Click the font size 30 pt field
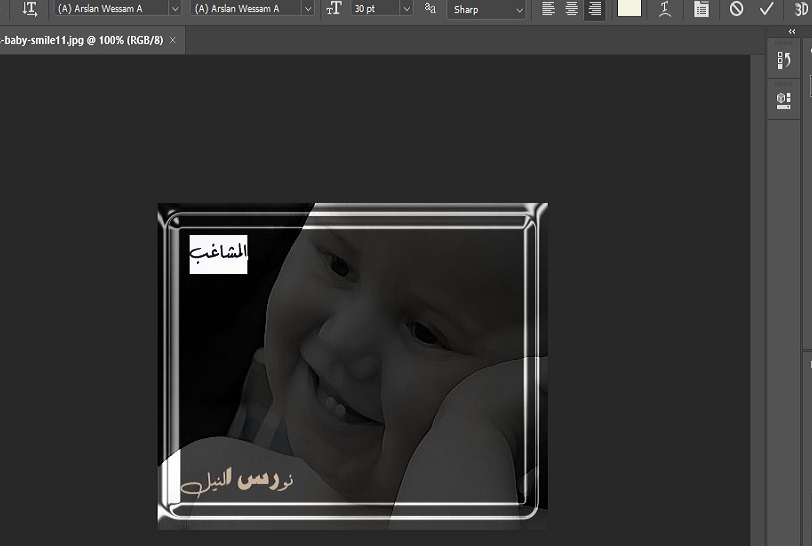 pos(374,9)
